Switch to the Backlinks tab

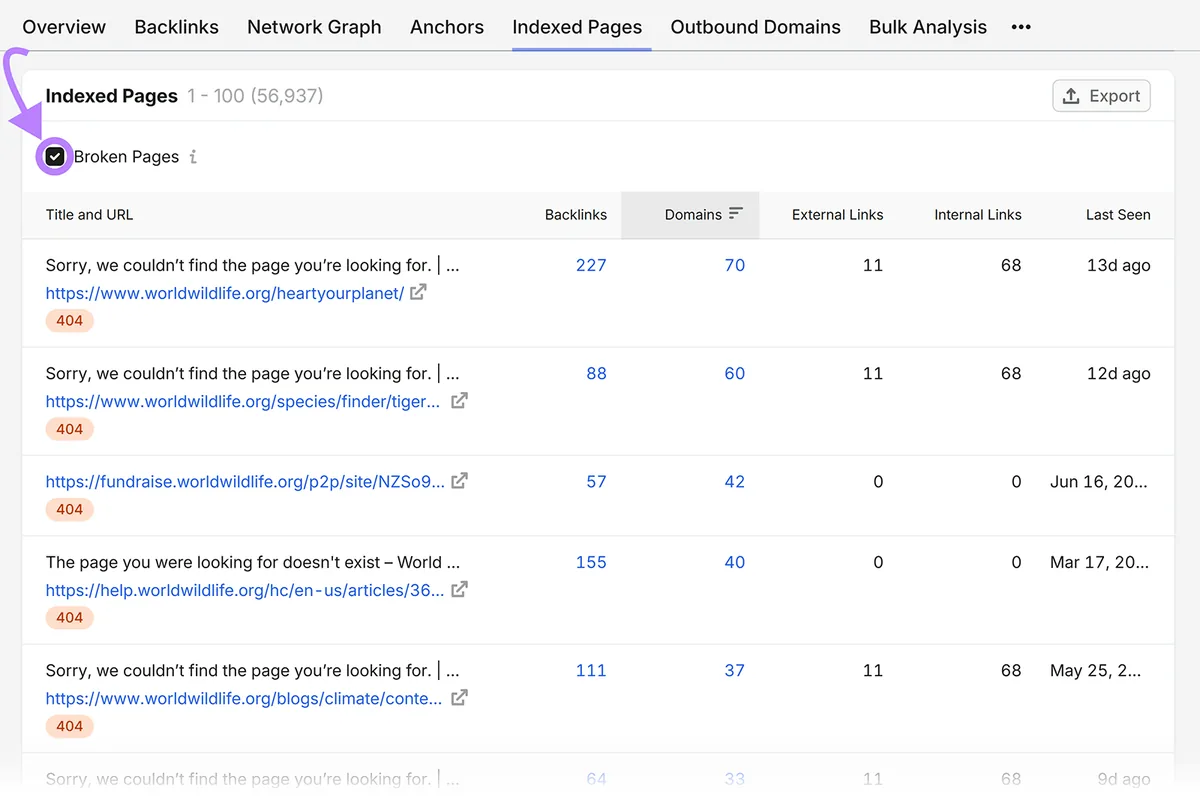point(176,27)
